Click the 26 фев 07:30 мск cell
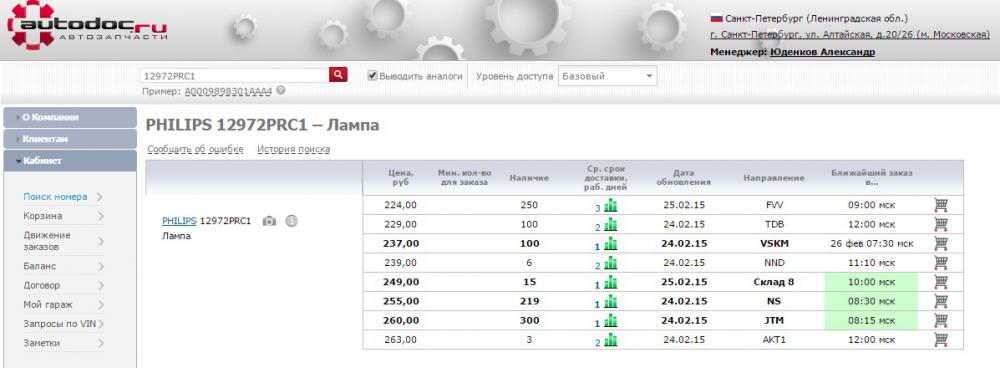Screen dimensions: 1000x368 click(871, 244)
